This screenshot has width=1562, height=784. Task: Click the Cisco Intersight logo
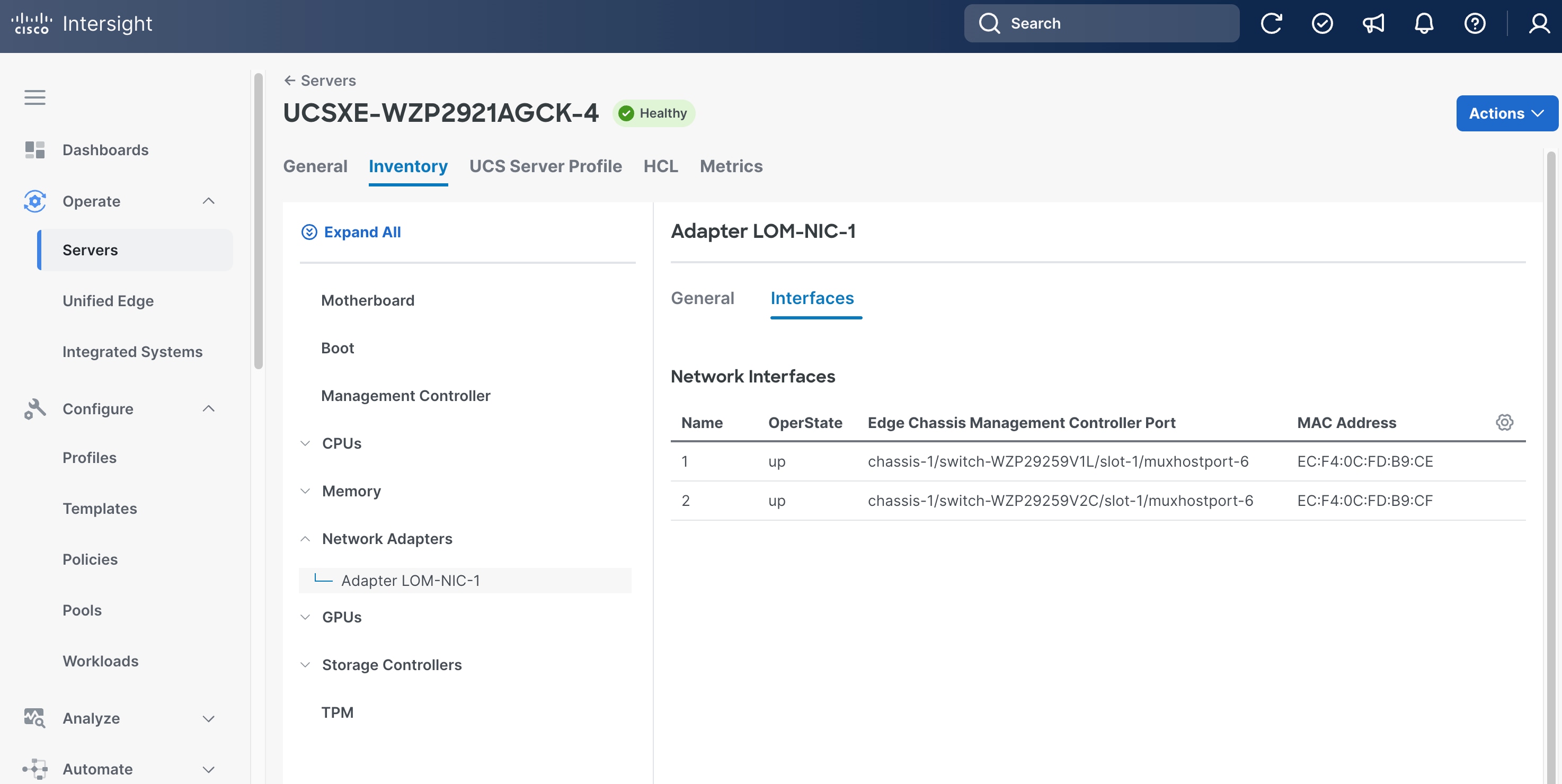tap(82, 24)
